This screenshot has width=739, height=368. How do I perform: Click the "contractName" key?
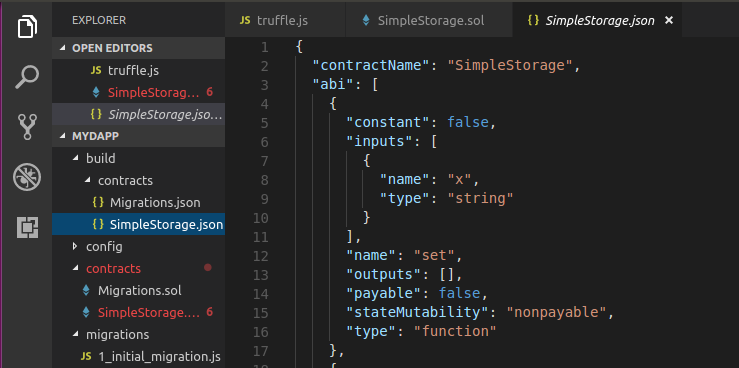pos(371,65)
